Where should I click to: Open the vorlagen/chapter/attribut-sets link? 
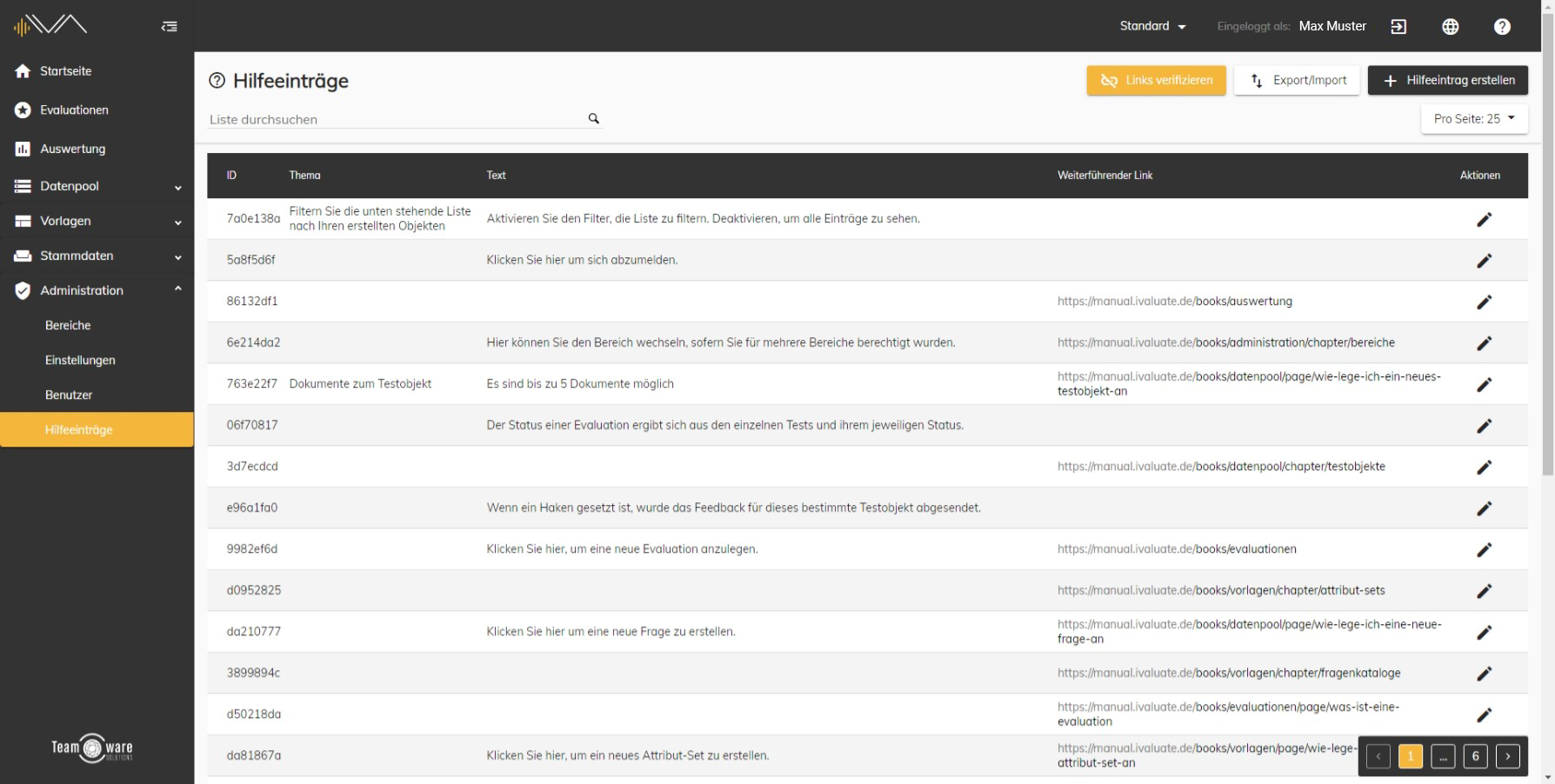coord(1221,590)
